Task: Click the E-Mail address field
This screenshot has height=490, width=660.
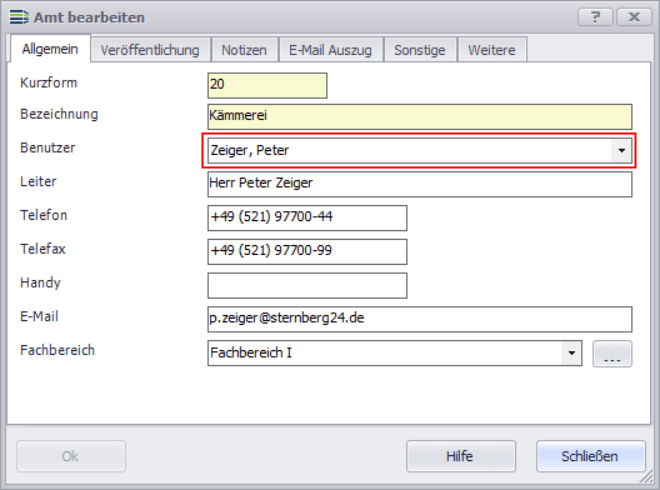Action: (420, 319)
